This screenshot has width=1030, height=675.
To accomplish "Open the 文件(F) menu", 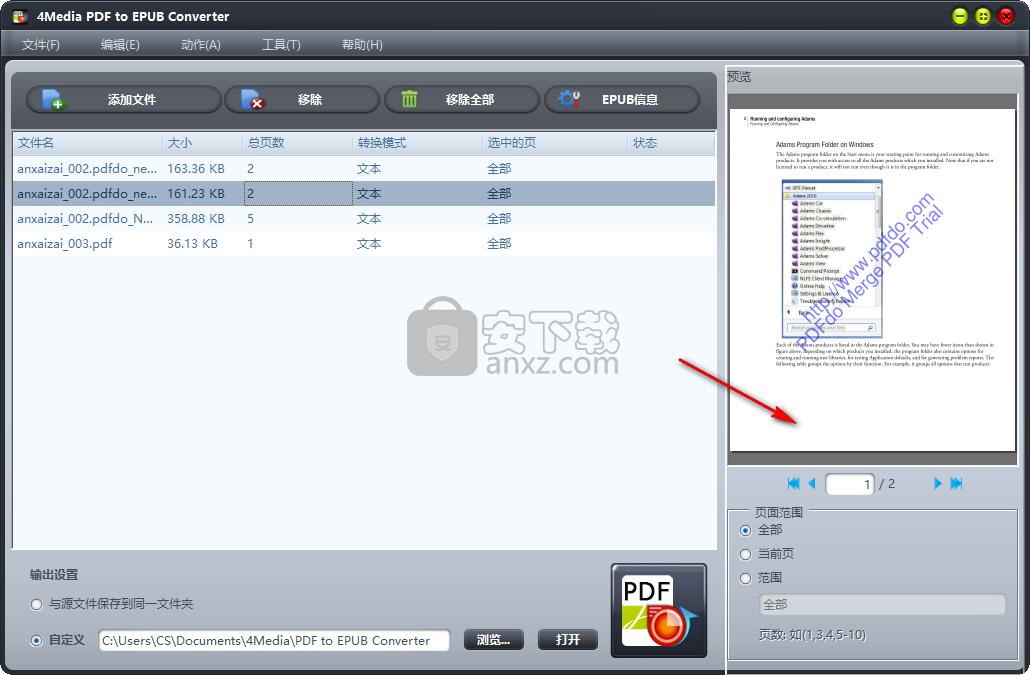I will [x=41, y=45].
